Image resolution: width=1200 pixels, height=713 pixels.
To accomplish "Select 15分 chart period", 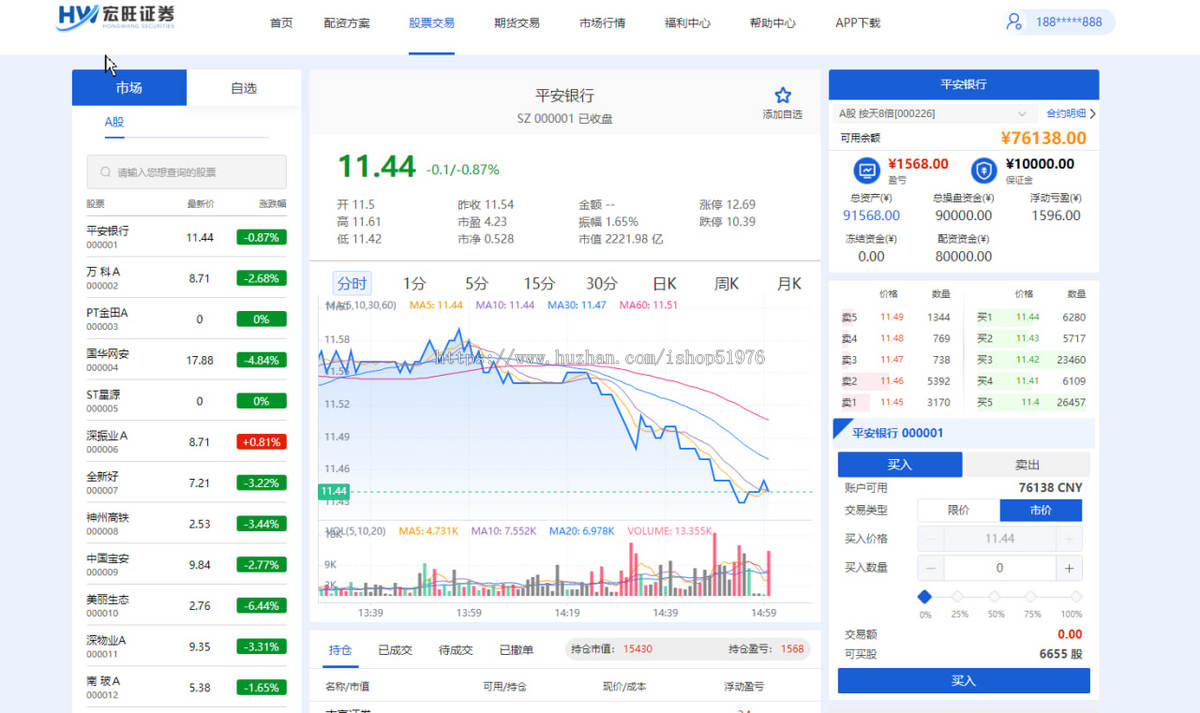I will pyautogui.click(x=539, y=283).
